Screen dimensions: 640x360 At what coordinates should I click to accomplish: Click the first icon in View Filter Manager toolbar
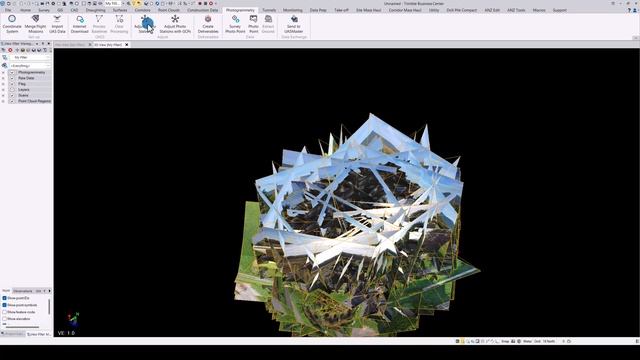[4, 50]
